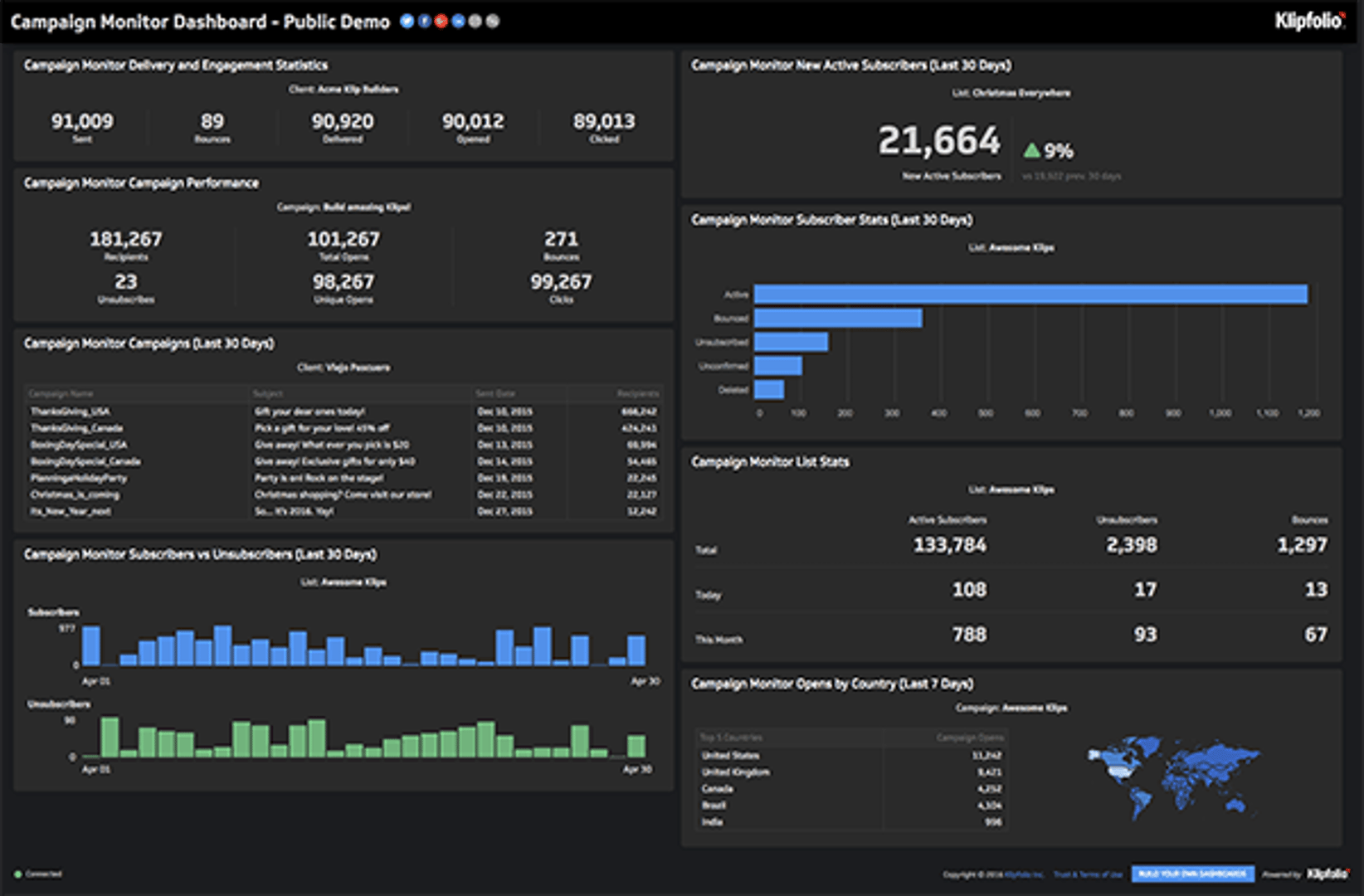Click the 93 unsubscribers this month value
This screenshot has height=896, width=1364.
click(1146, 635)
